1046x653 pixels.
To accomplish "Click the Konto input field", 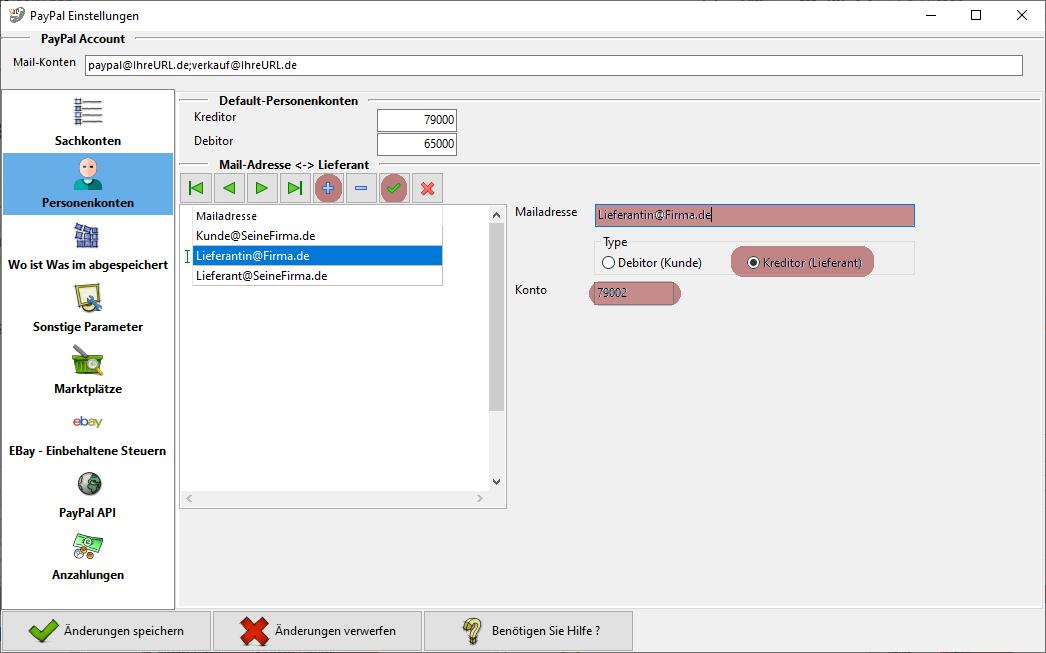I will point(634,293).
